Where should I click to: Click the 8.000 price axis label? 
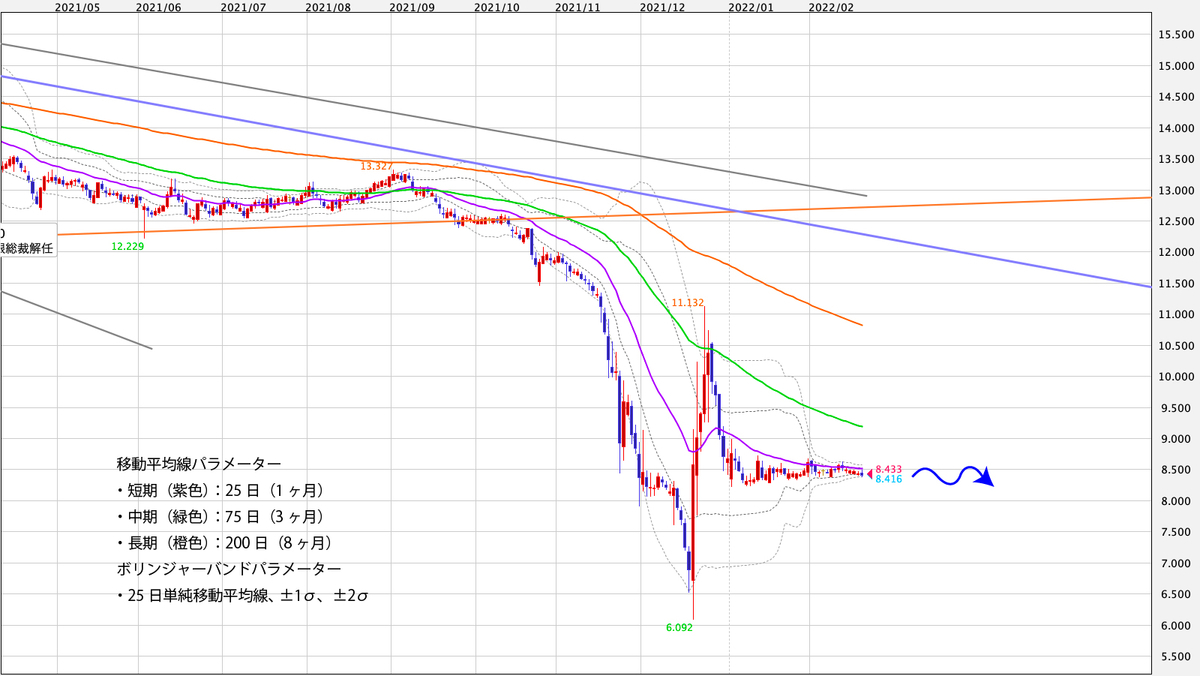click(x=1176, y=501)
